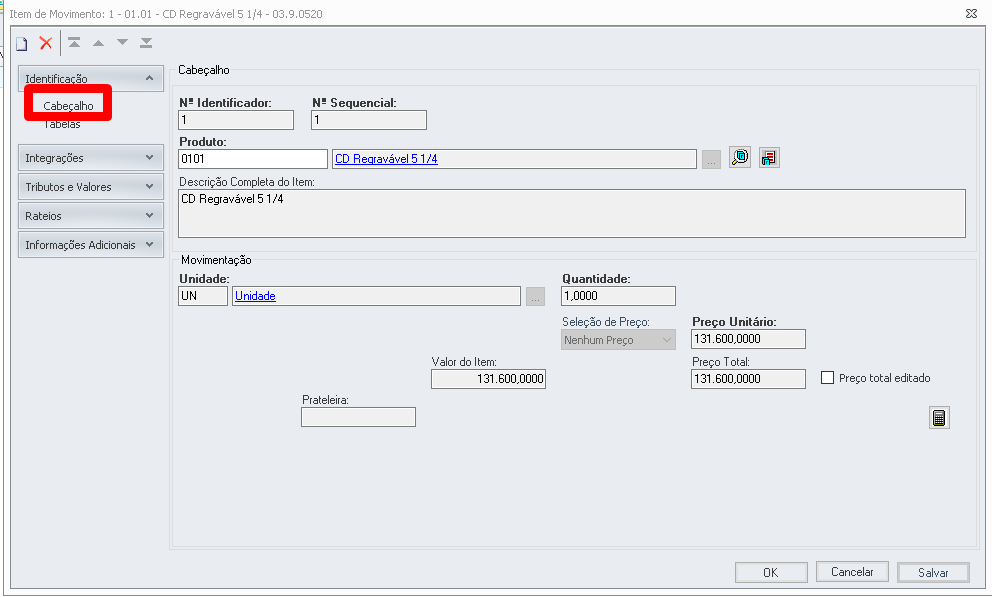
Task: Delete item with the red X icon
Action: [46, 43]
